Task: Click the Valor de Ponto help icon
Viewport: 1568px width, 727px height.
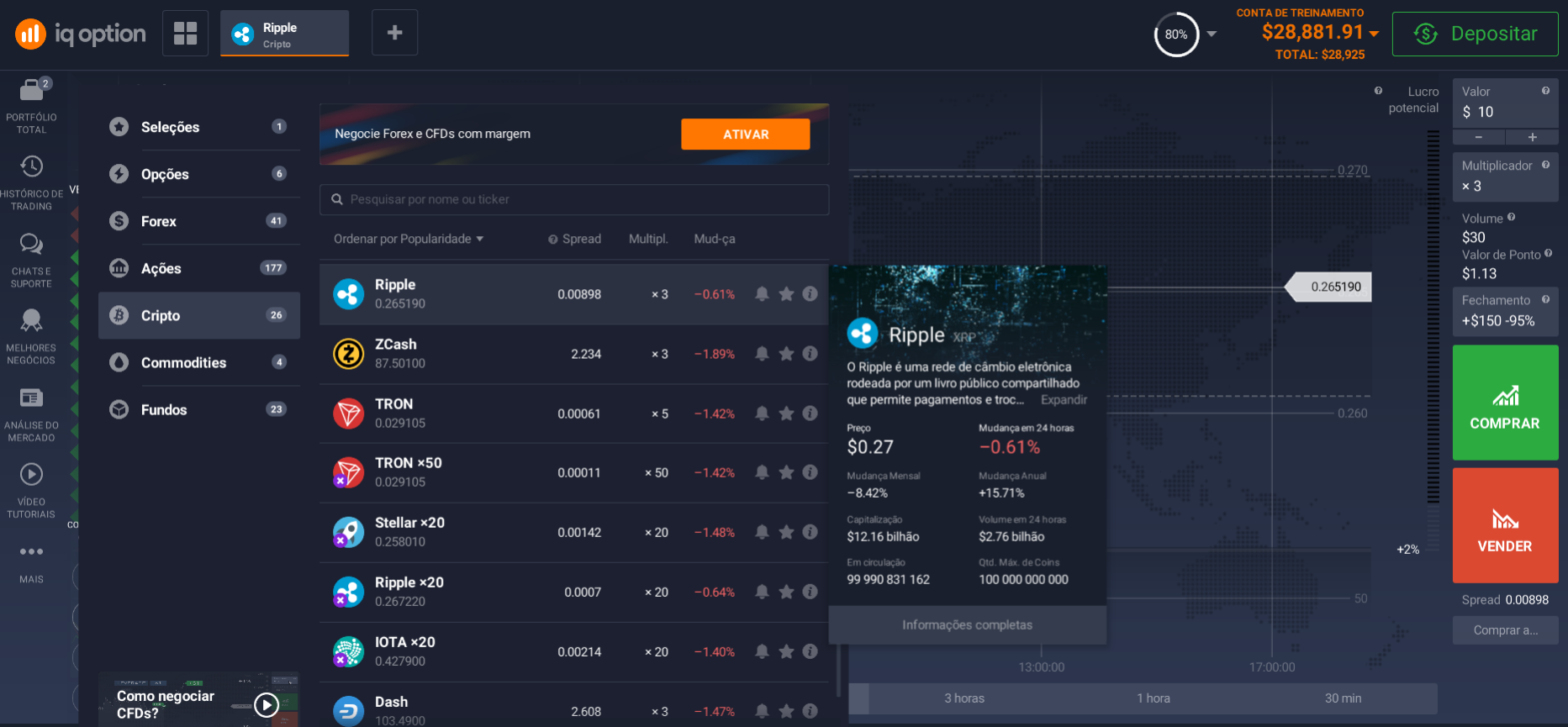Action: 1548,253
